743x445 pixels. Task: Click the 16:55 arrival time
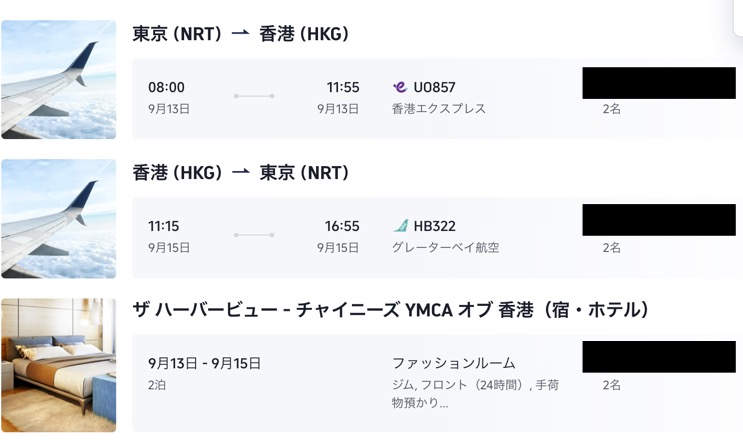tap(342, 226)
